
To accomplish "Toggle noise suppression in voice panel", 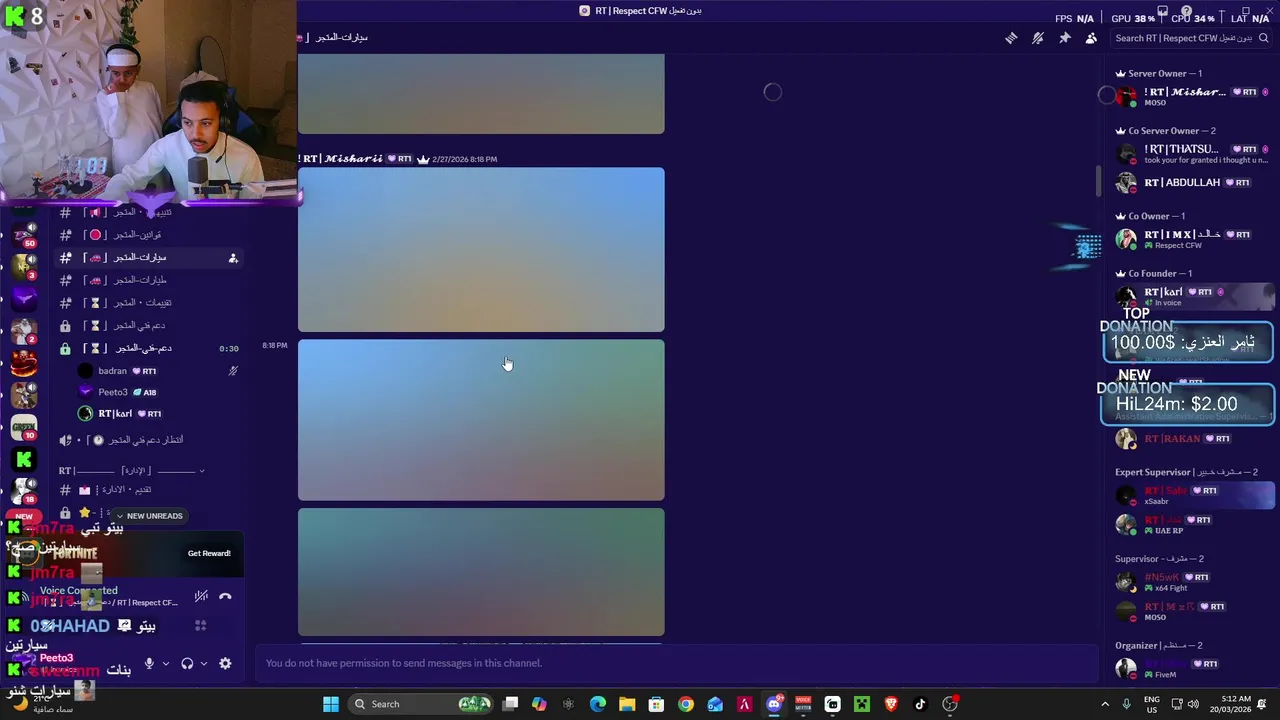I will point(201,596).
